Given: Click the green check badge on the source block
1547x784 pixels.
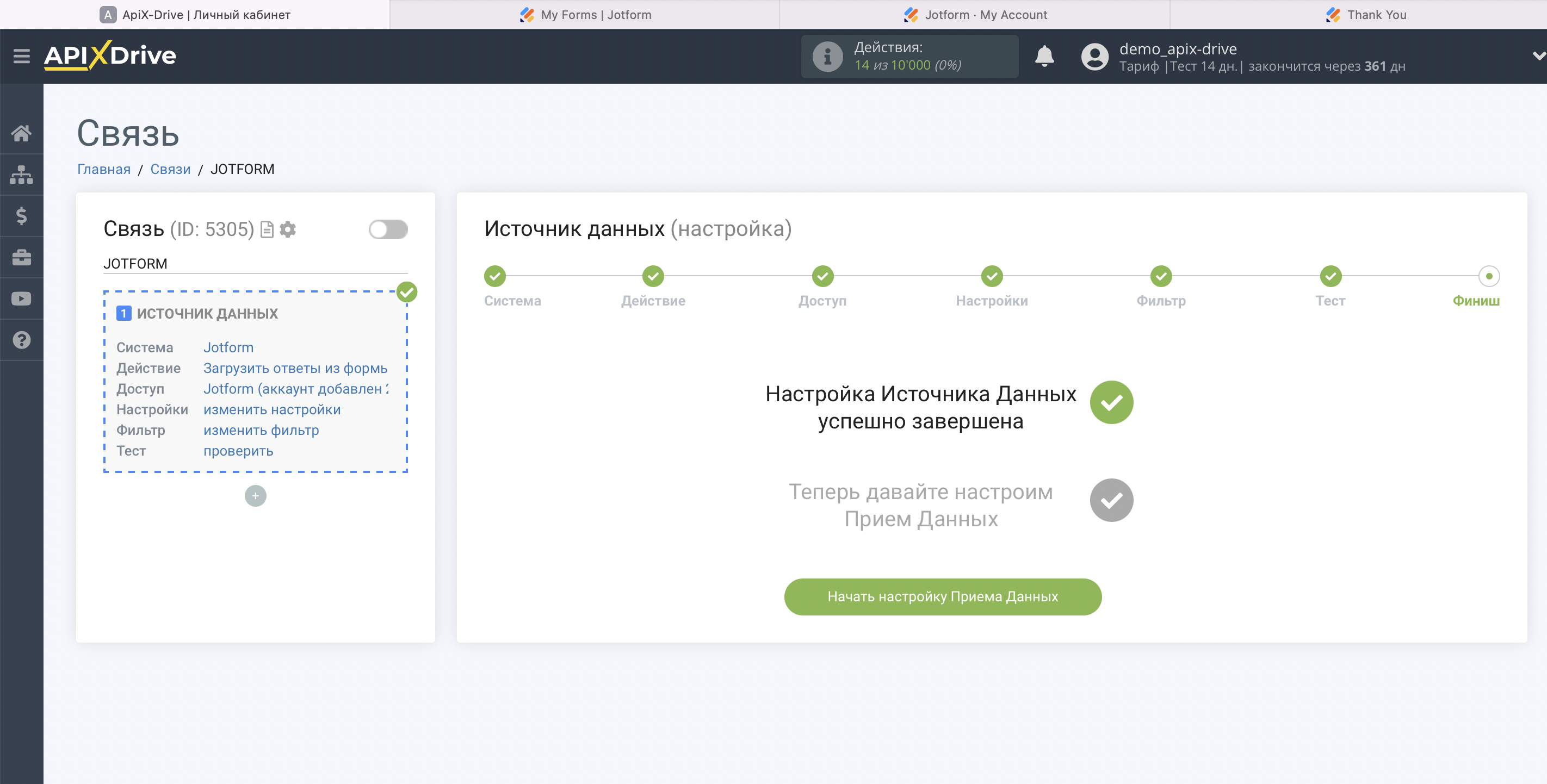Looking at the screenshot, I should (x=406, y=293).
